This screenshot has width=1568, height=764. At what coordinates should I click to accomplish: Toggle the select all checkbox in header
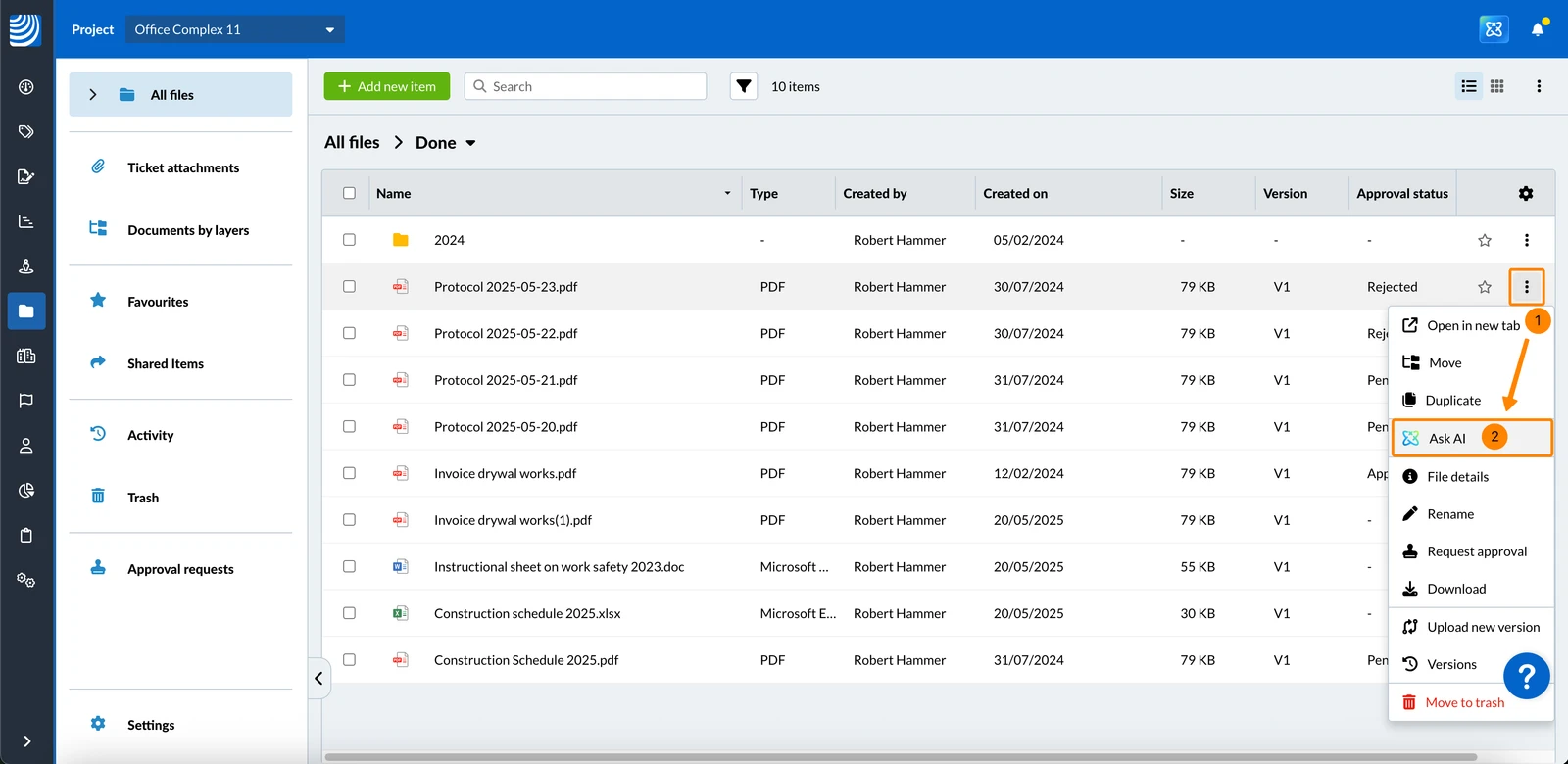tap(349, 193)
